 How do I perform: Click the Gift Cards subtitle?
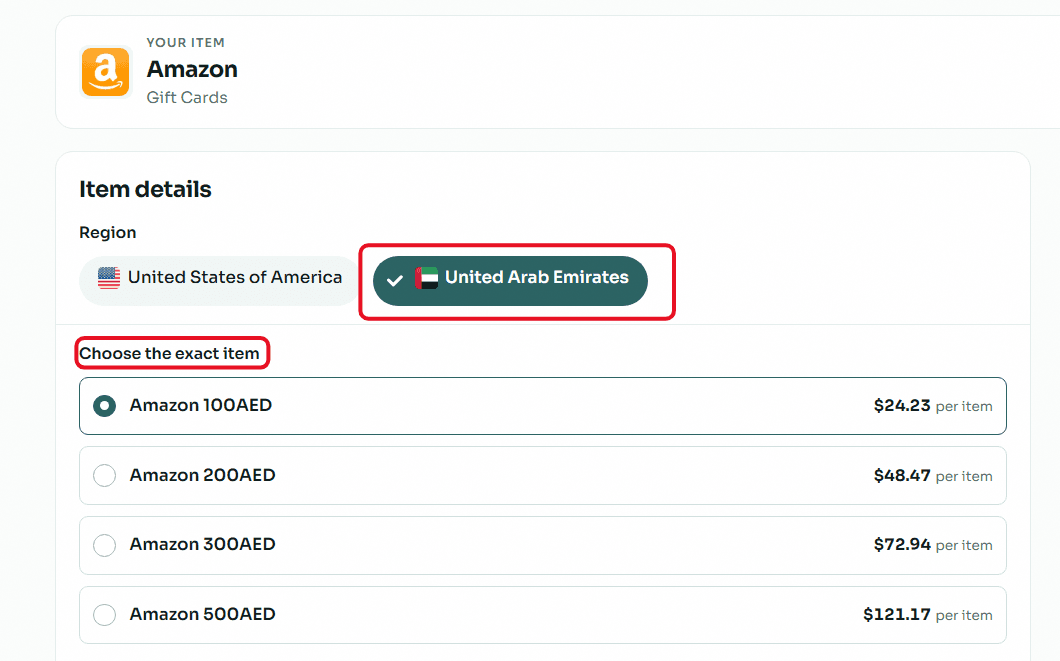point(187,97)
